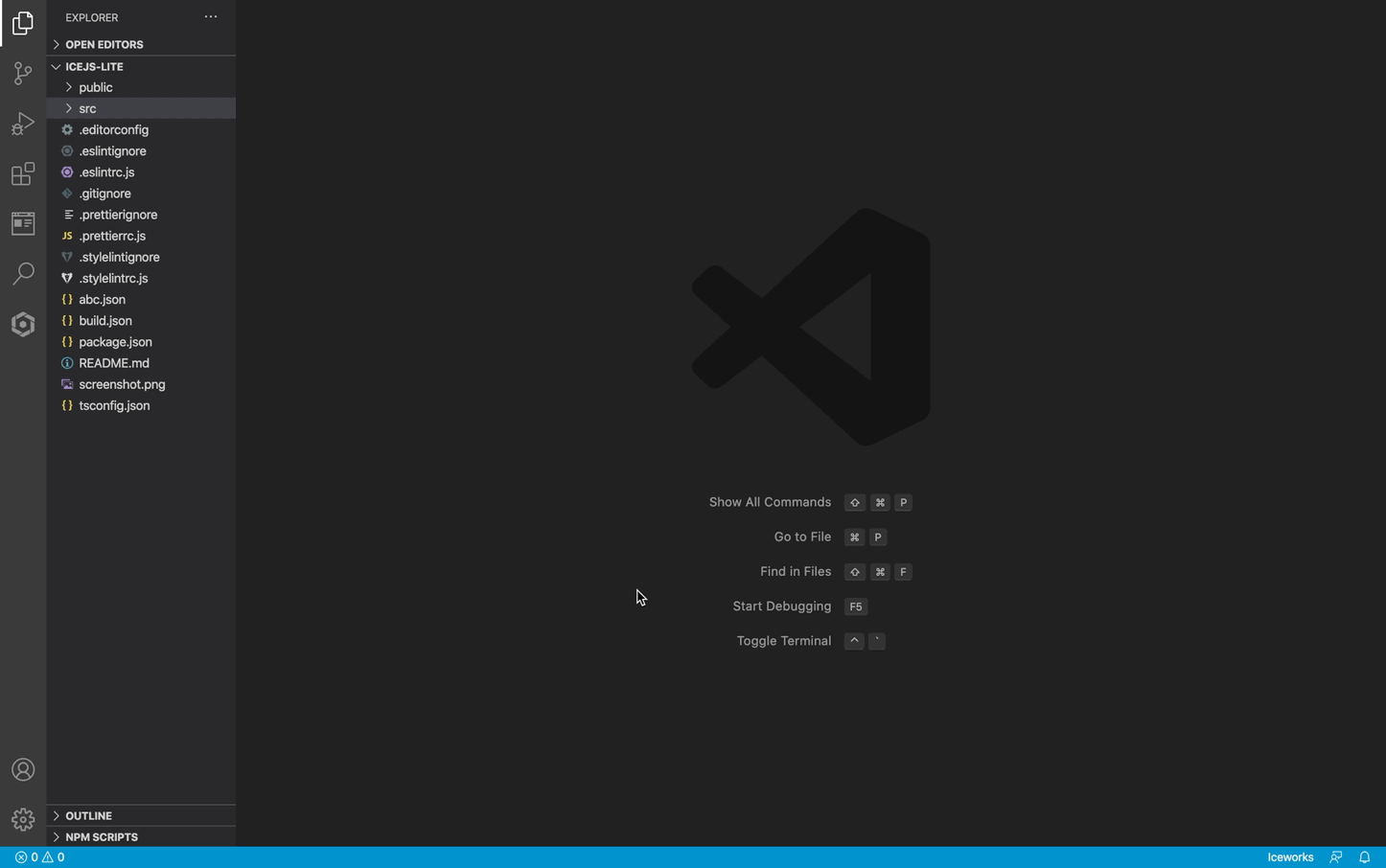The height and width of the screenshot is (868, 1386).
Task: Open the Extensions view
Action: tap(23, 173)
